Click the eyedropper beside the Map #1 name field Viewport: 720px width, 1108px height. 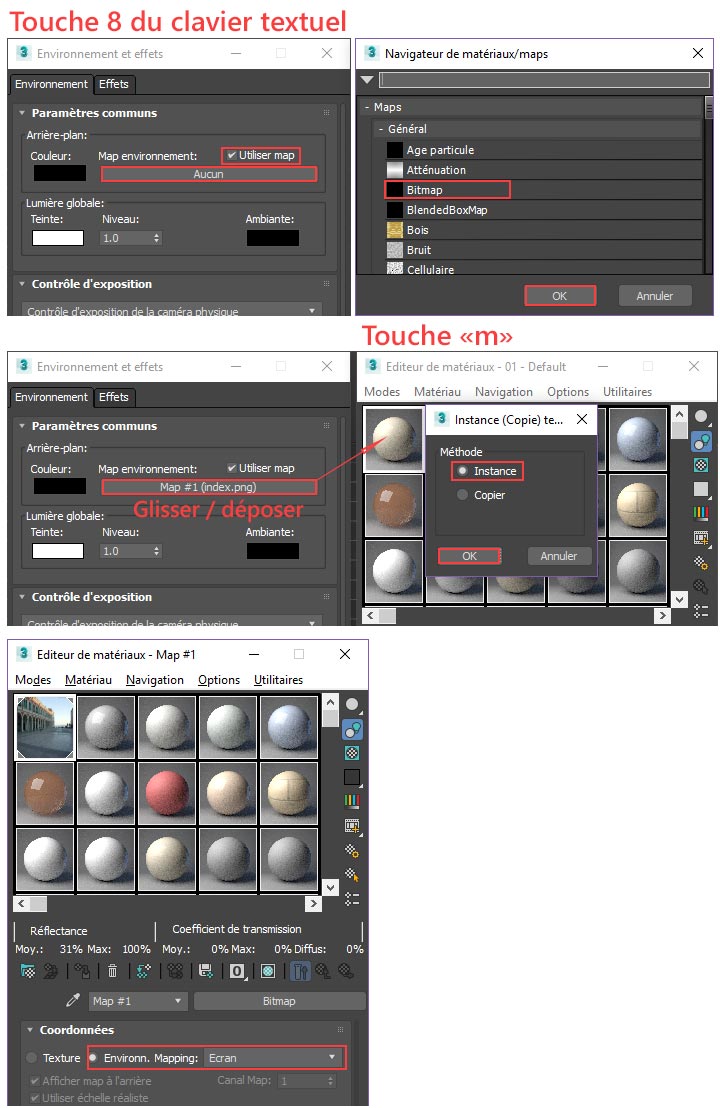(72, 1001)
